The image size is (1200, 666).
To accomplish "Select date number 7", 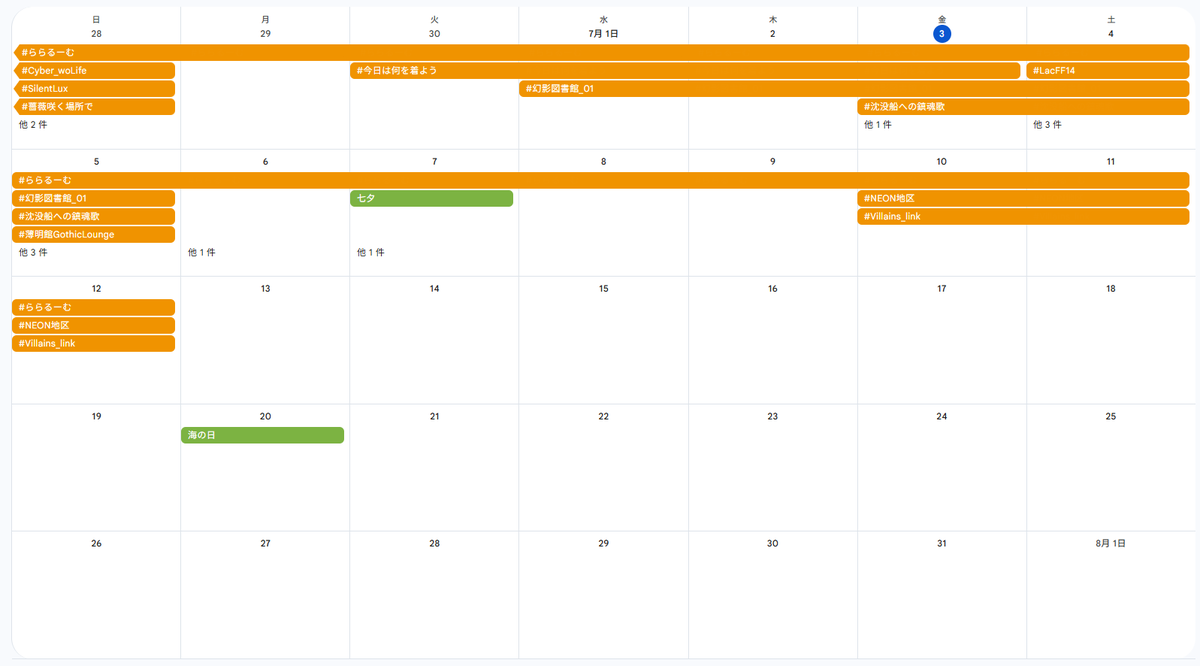I will (434, 162).
